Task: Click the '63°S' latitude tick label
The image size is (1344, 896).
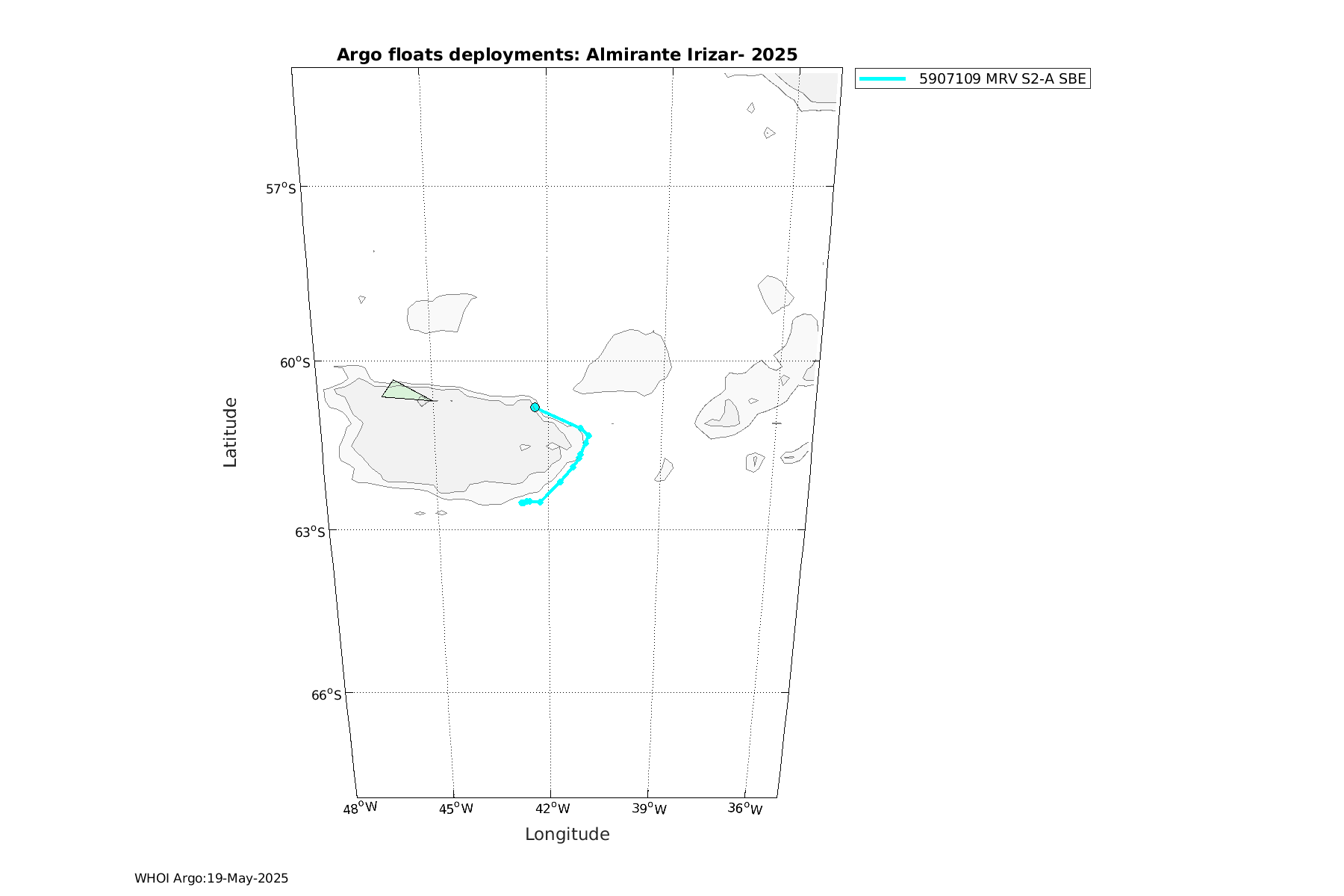Action: pos(310,532)
